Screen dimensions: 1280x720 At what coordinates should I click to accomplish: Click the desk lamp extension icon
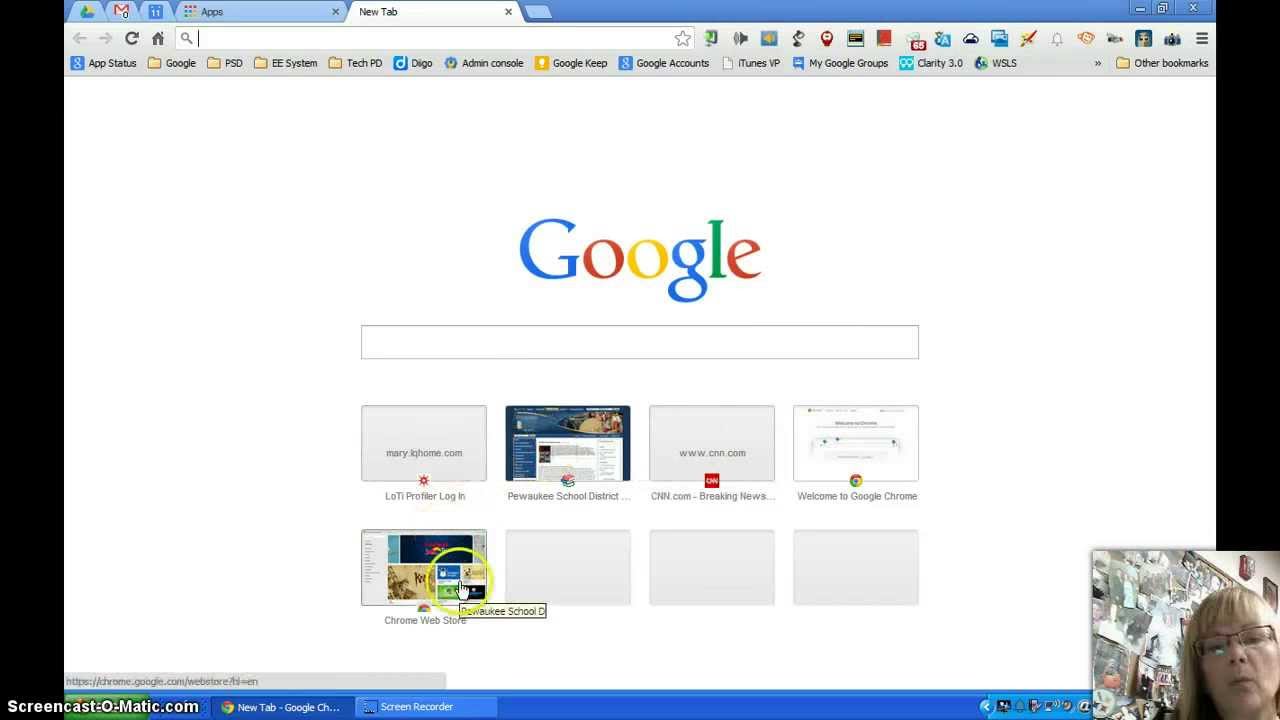click(798, 38)
